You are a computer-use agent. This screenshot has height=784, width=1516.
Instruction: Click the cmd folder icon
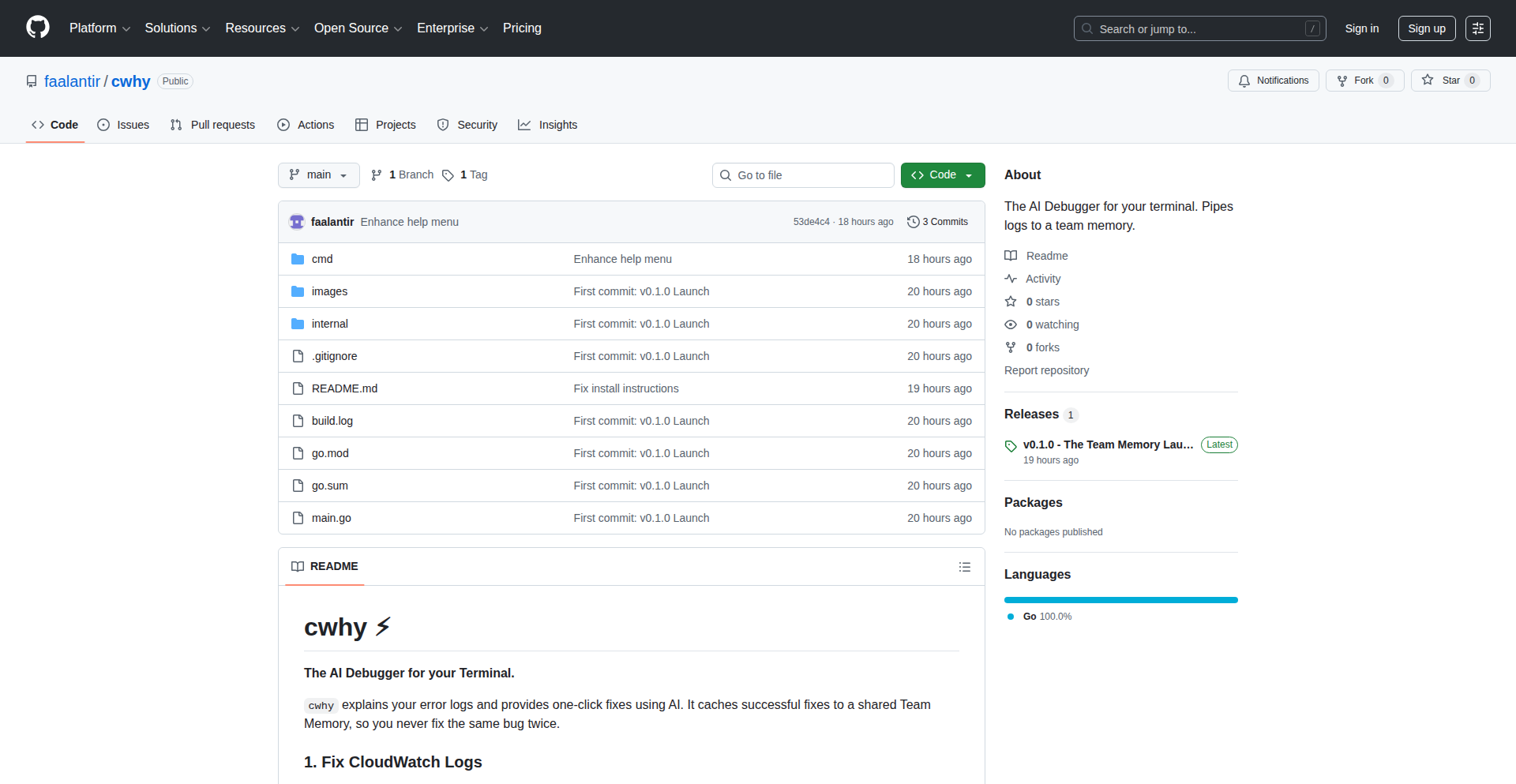pyautogui.click(x=298, y=259)
